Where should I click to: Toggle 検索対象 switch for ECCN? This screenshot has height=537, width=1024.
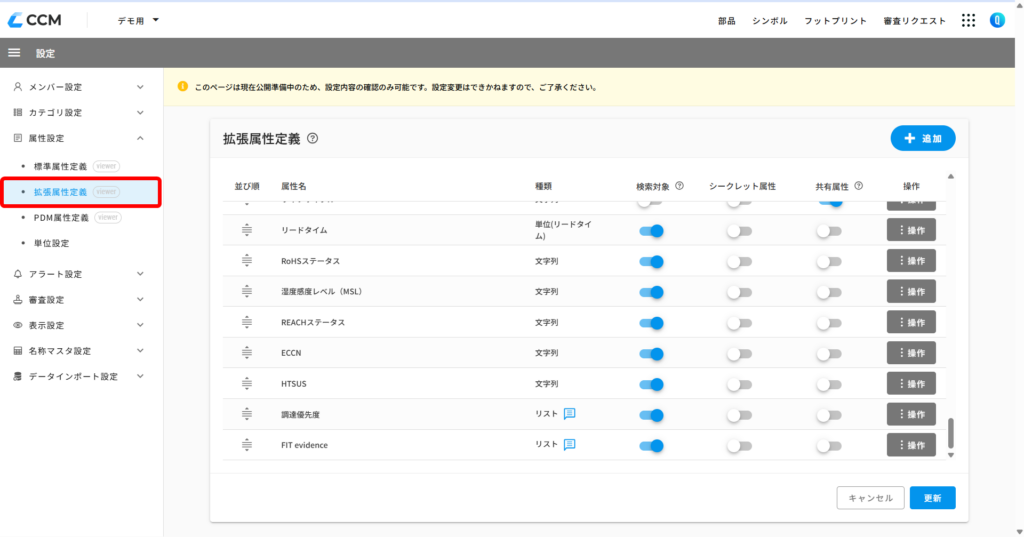pyautogui.click(x=651, y=353)
